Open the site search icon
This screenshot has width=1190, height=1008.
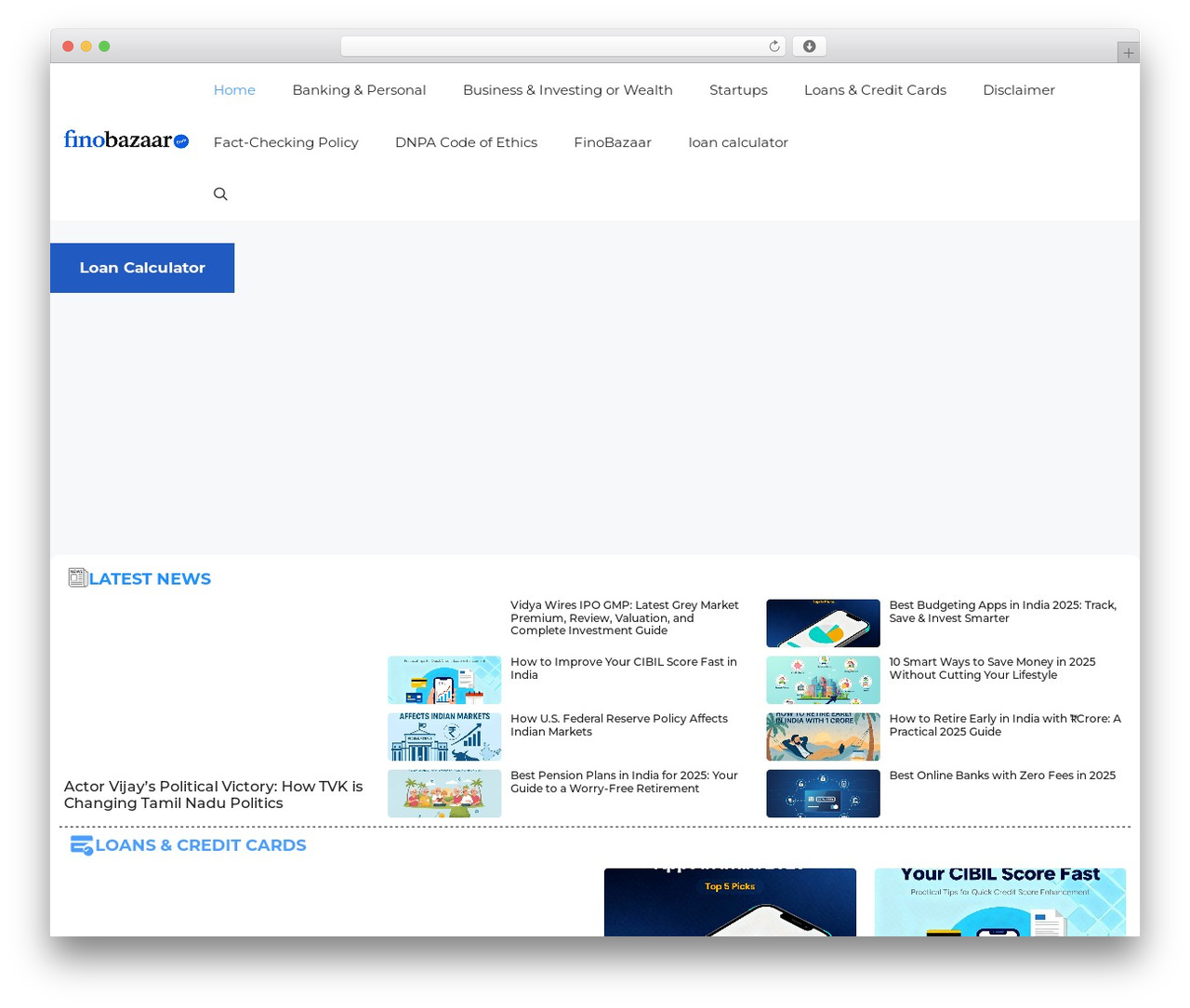(x=220, y=194)
